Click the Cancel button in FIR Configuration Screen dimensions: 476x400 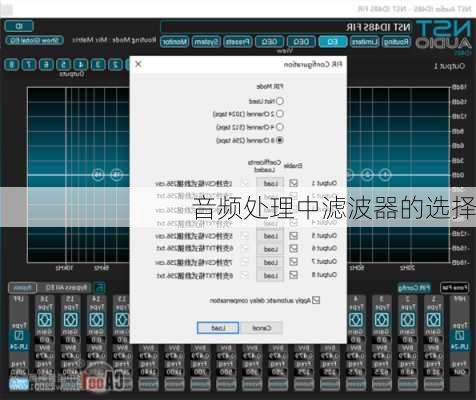tap(261, 328)
